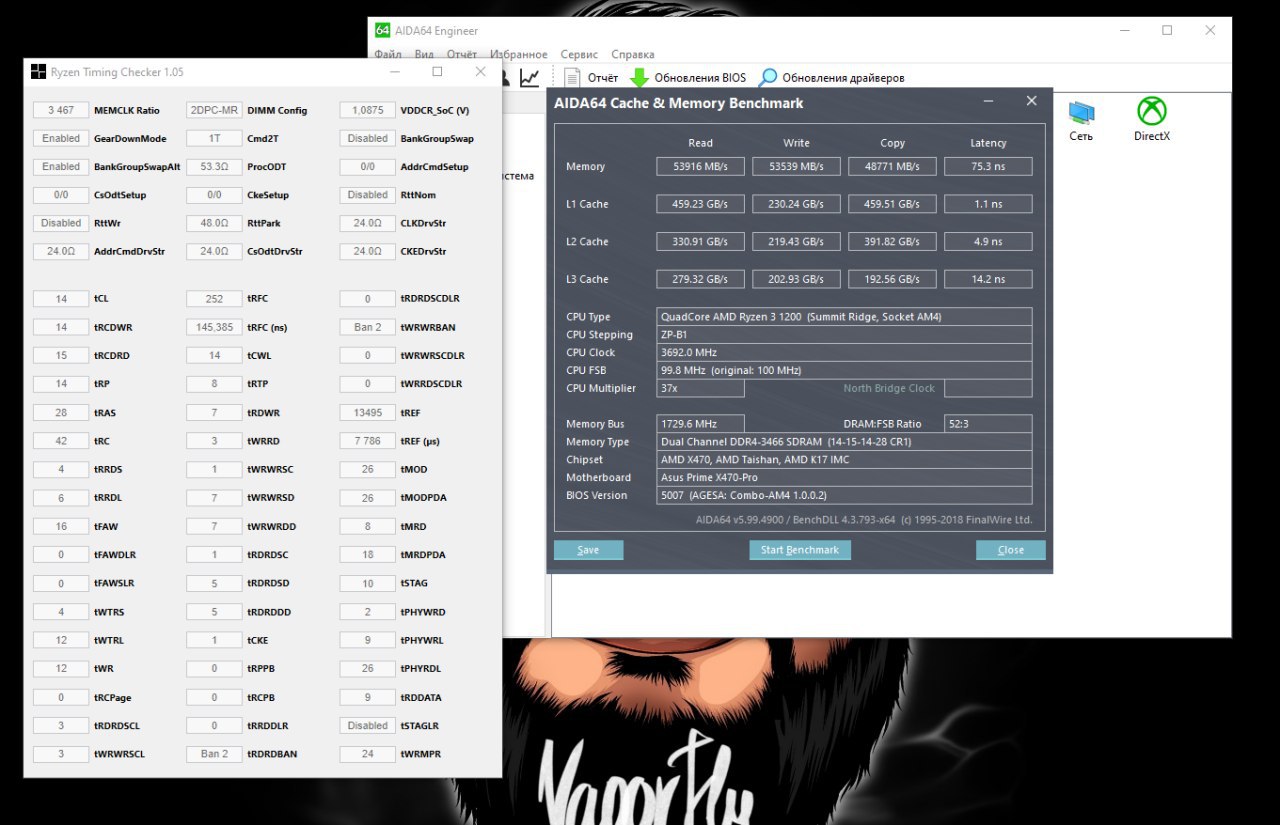Minimize the Cache & Memory Benchmark dialog
This screenshot has height=825, width=1280.
coord(988,102)
